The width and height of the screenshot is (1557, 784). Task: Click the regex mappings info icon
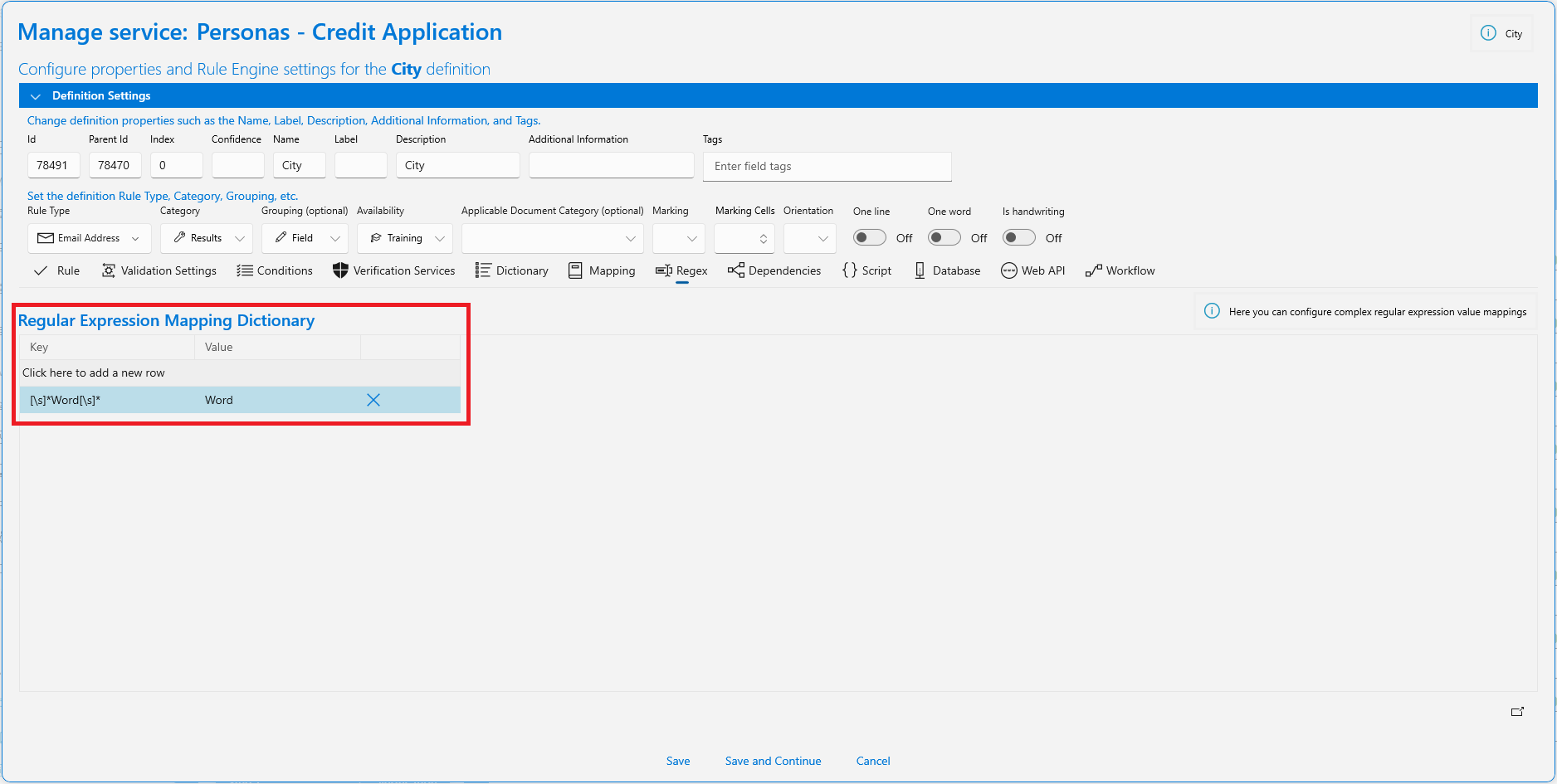coord(1213,311)
